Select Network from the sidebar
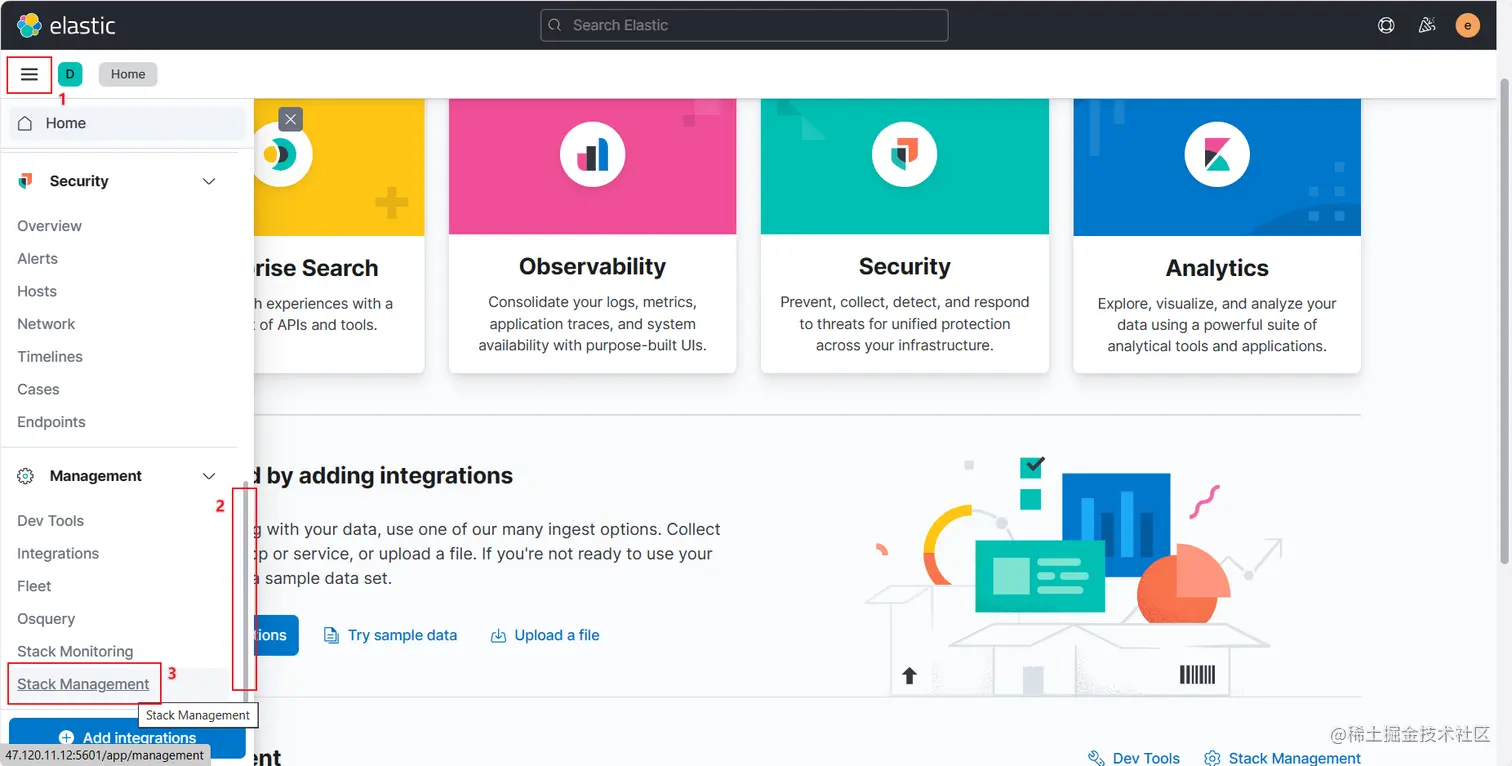 coord(46,324)
